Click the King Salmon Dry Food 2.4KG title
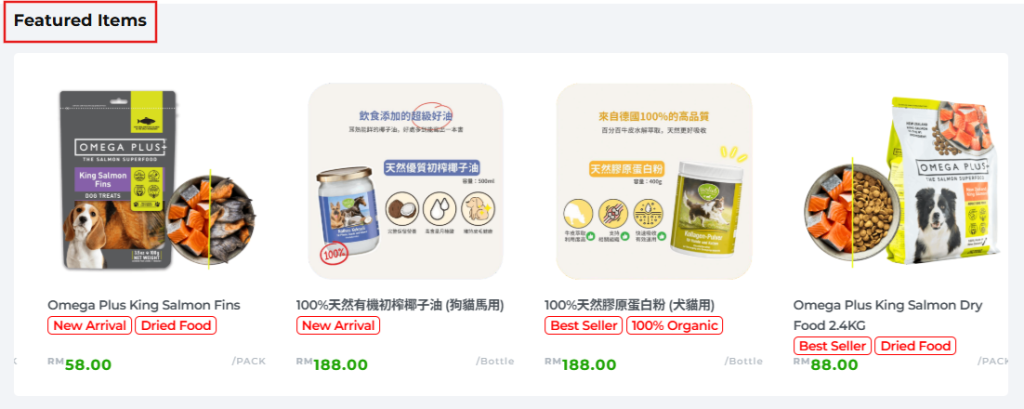This screenshot has width=1024, height=409. tap(888, 315)
